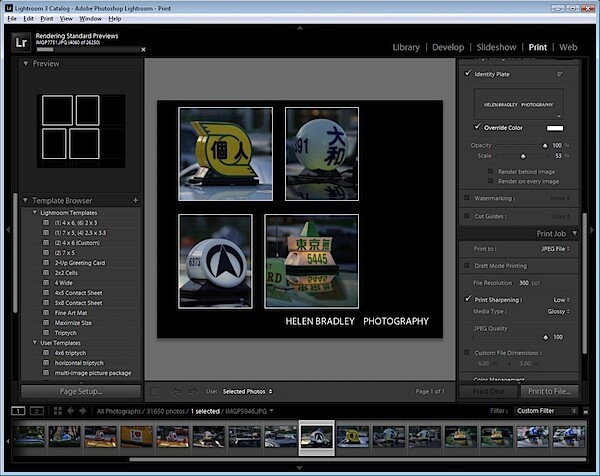
Task: Uncheck the Identity Plate checkbox
Action: pos(468,73)
